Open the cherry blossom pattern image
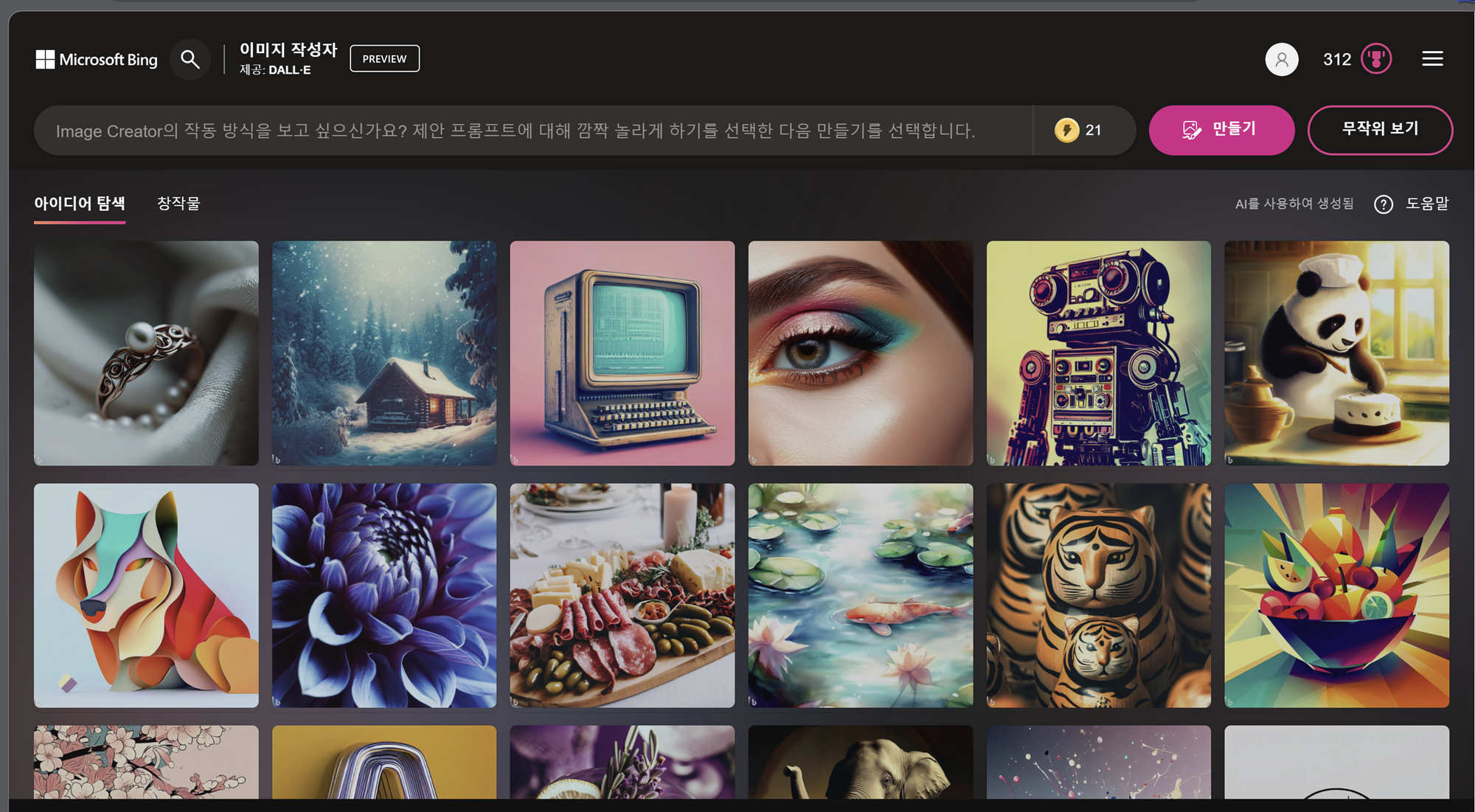This screenshot has height=812, width=1475. tap(146, 762)
